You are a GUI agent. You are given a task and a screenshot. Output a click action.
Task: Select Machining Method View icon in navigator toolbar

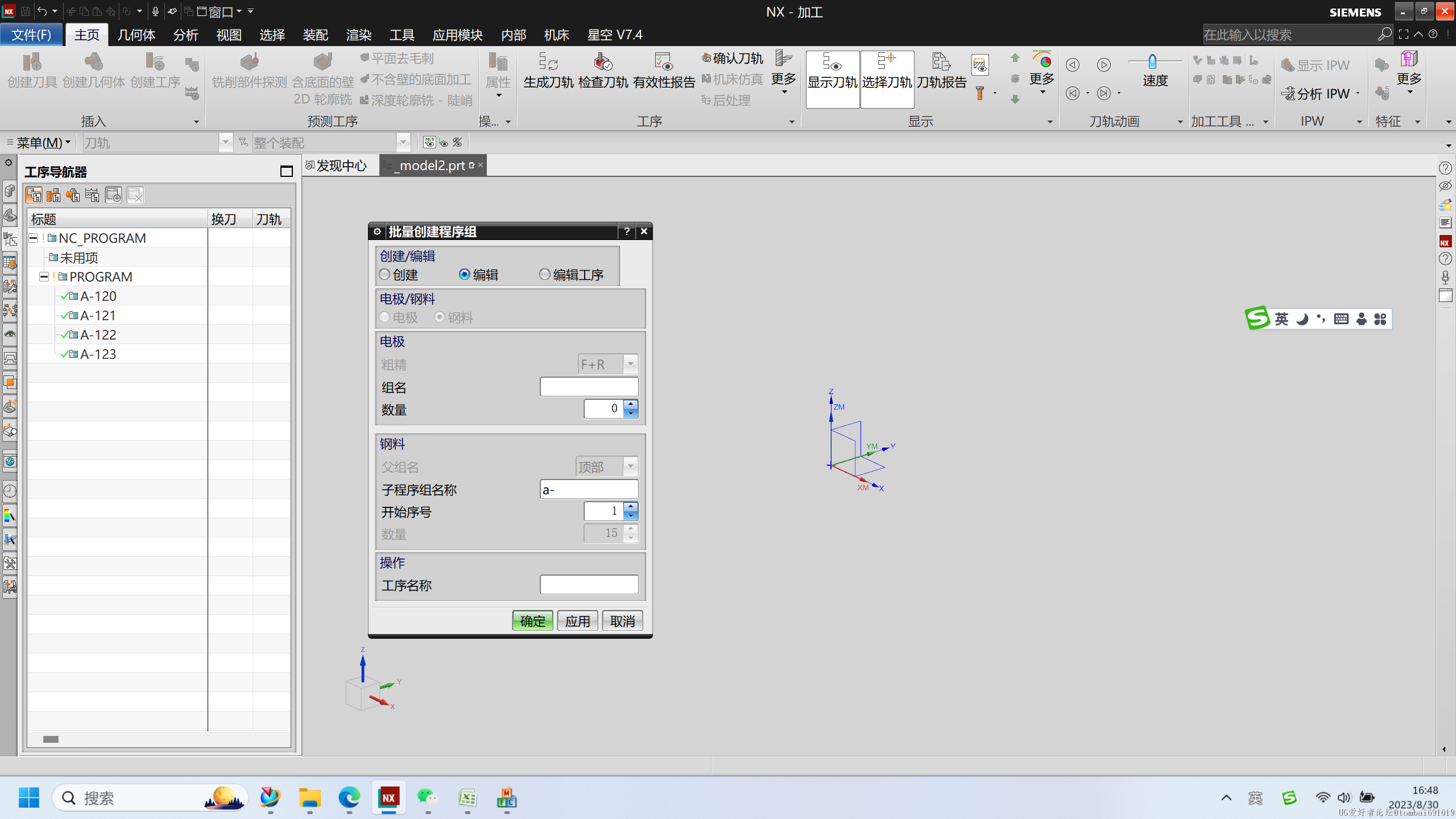click(92, 196)
